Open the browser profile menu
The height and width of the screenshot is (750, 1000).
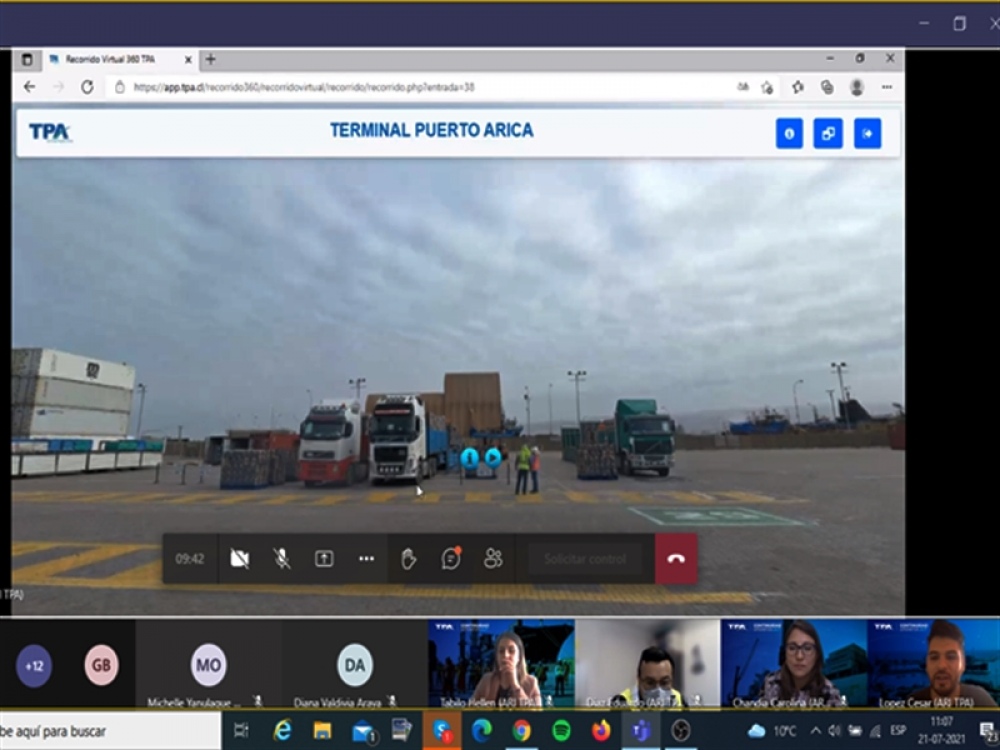click(x=857, y=87)
